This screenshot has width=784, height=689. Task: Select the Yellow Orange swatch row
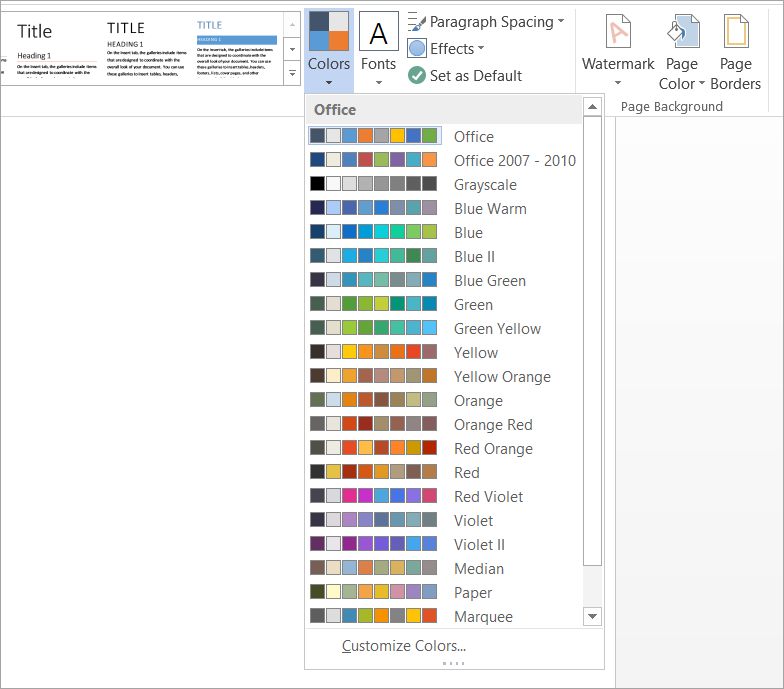tap(373, 376)
